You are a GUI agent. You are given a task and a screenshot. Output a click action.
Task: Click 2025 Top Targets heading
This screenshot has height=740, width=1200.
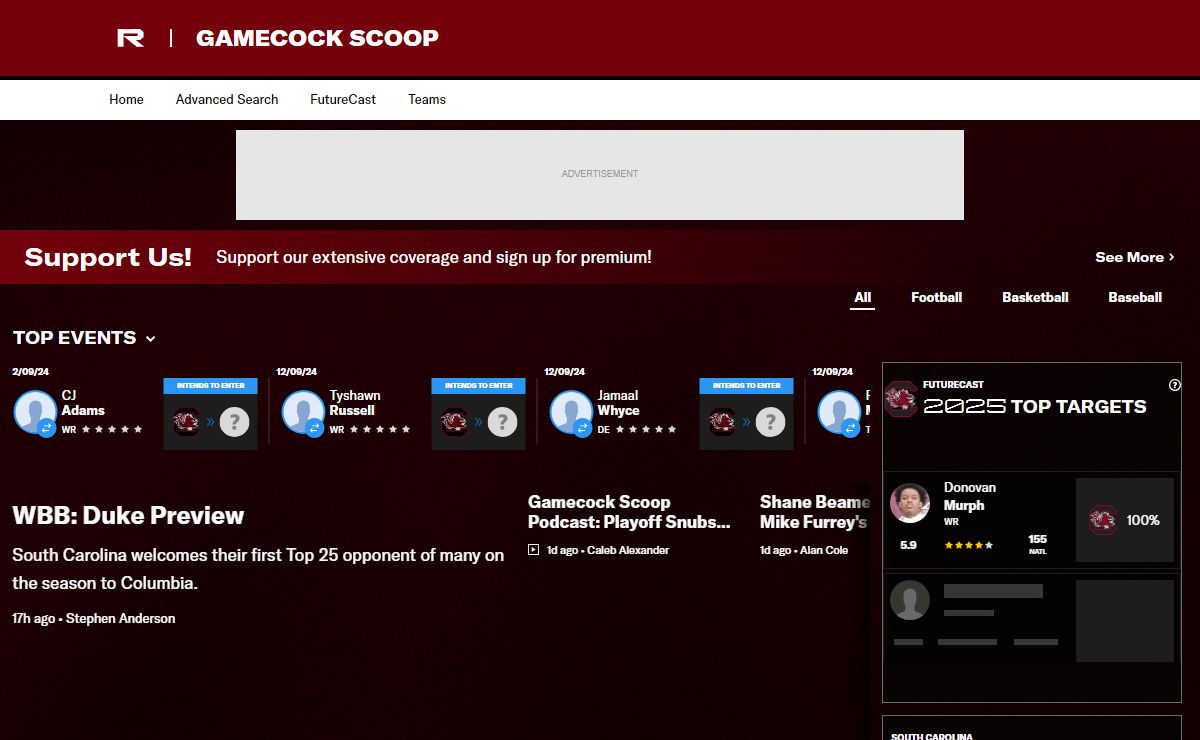1035,406
